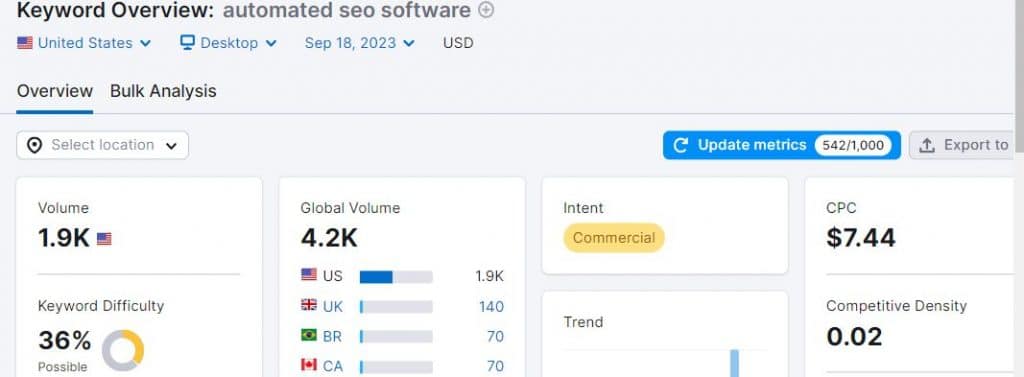Click the United States flag icon

(25, 43)
